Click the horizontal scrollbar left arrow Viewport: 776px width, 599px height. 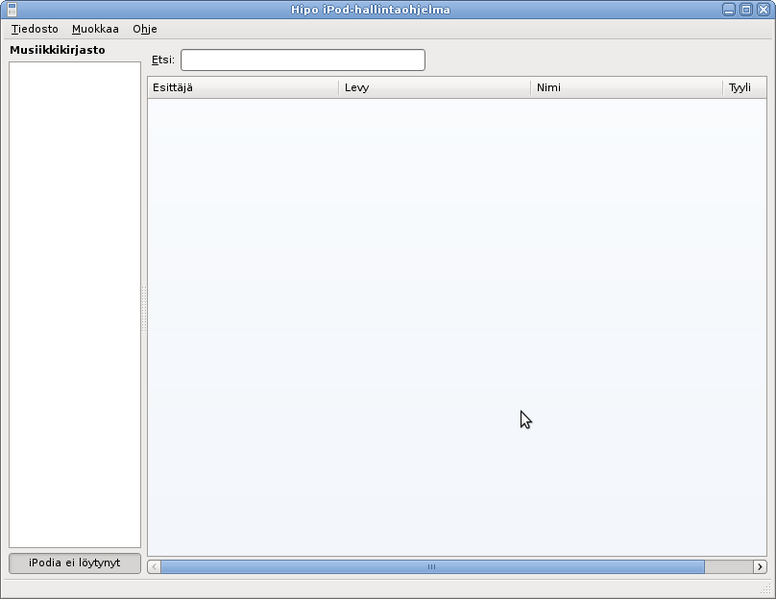pos(154,567)
